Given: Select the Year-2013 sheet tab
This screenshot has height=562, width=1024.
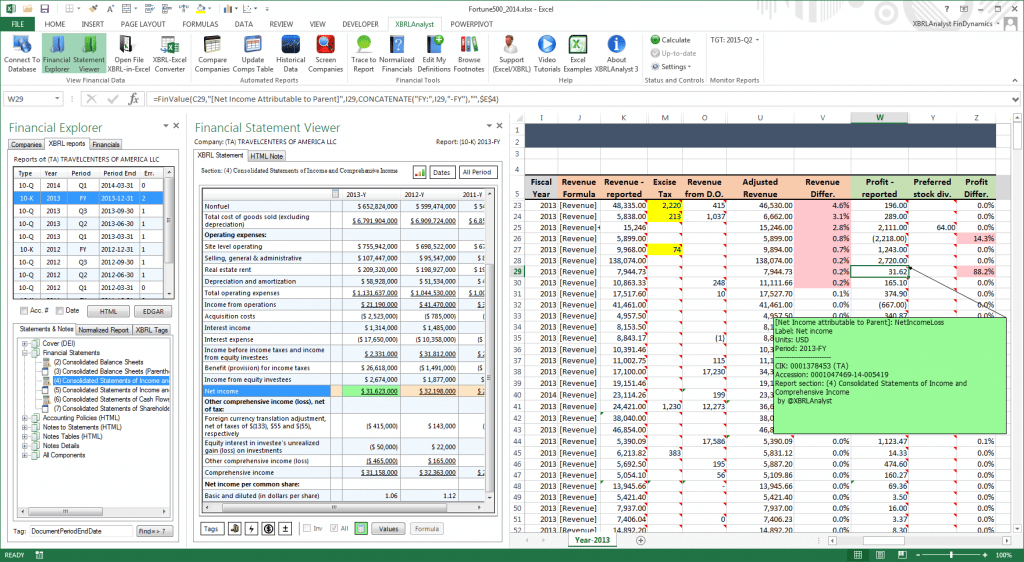Looking at the screenshot, I should tap(592, 540).
